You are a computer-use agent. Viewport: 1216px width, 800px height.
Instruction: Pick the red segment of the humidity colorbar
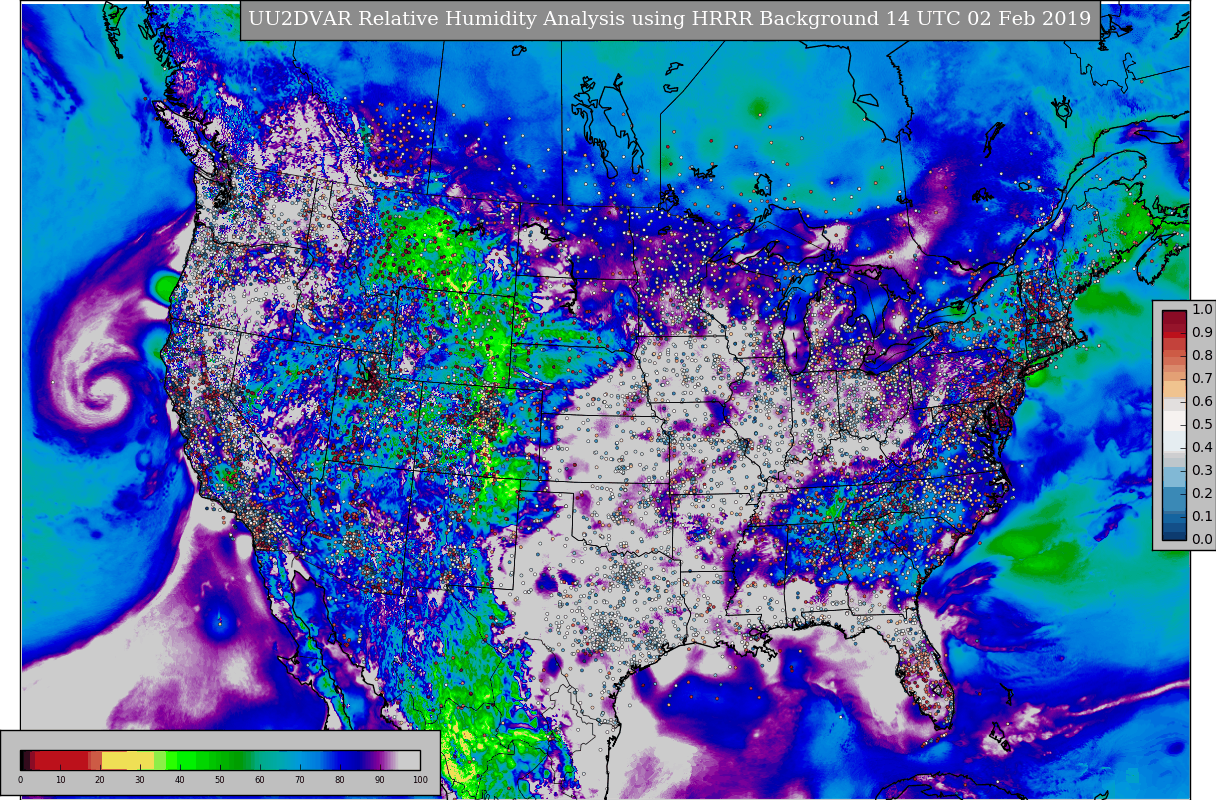(62, 760)
